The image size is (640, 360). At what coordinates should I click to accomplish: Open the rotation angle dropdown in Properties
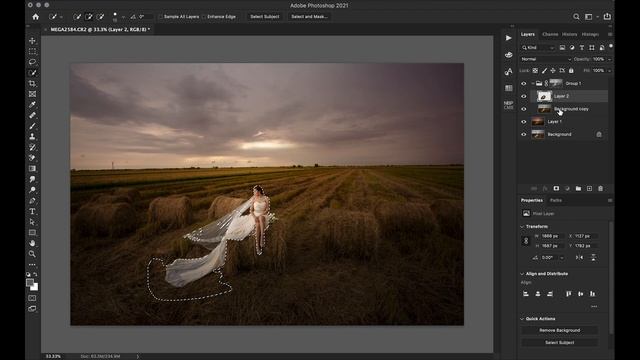[x=562, y=258]
